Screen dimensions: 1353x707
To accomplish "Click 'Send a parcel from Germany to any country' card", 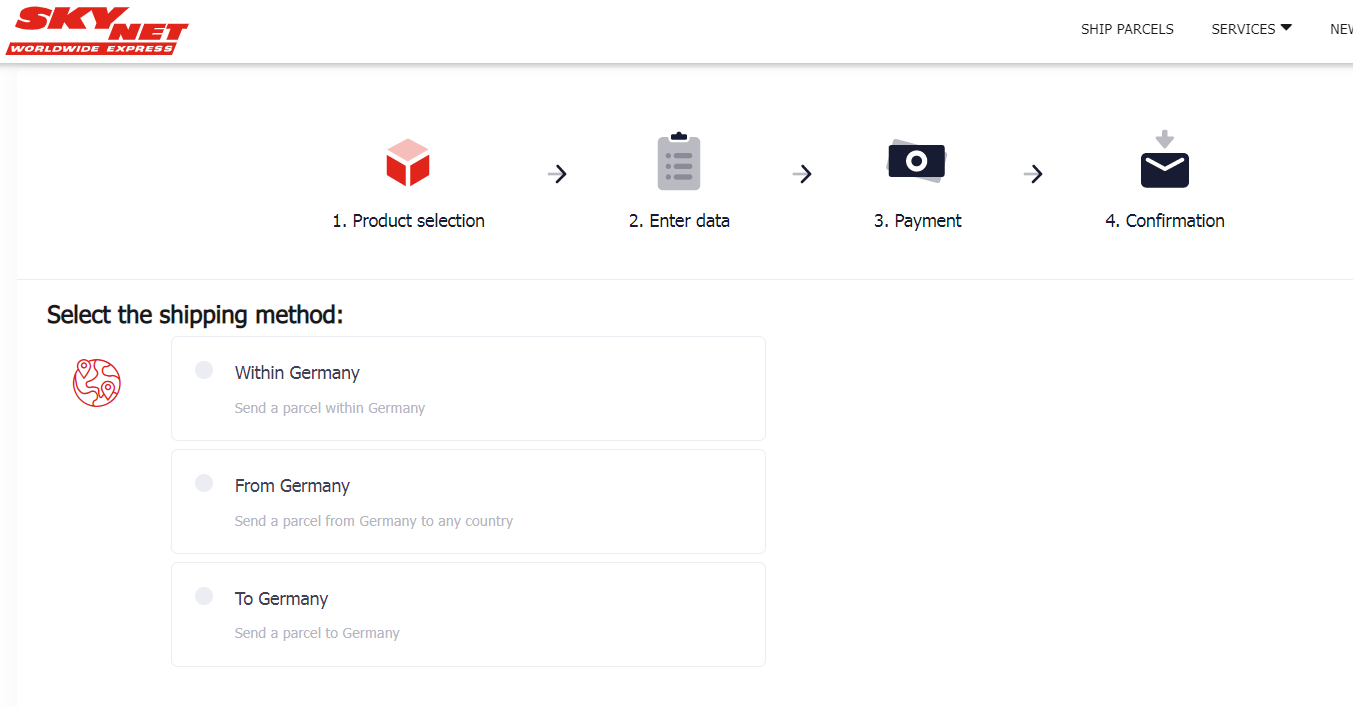I will tap(468, 501).
